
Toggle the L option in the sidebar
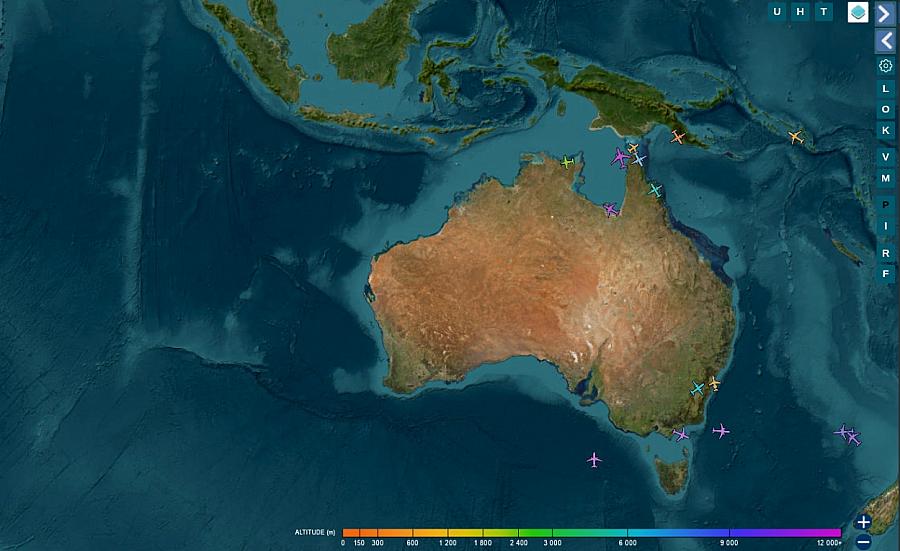pos(885,88)
